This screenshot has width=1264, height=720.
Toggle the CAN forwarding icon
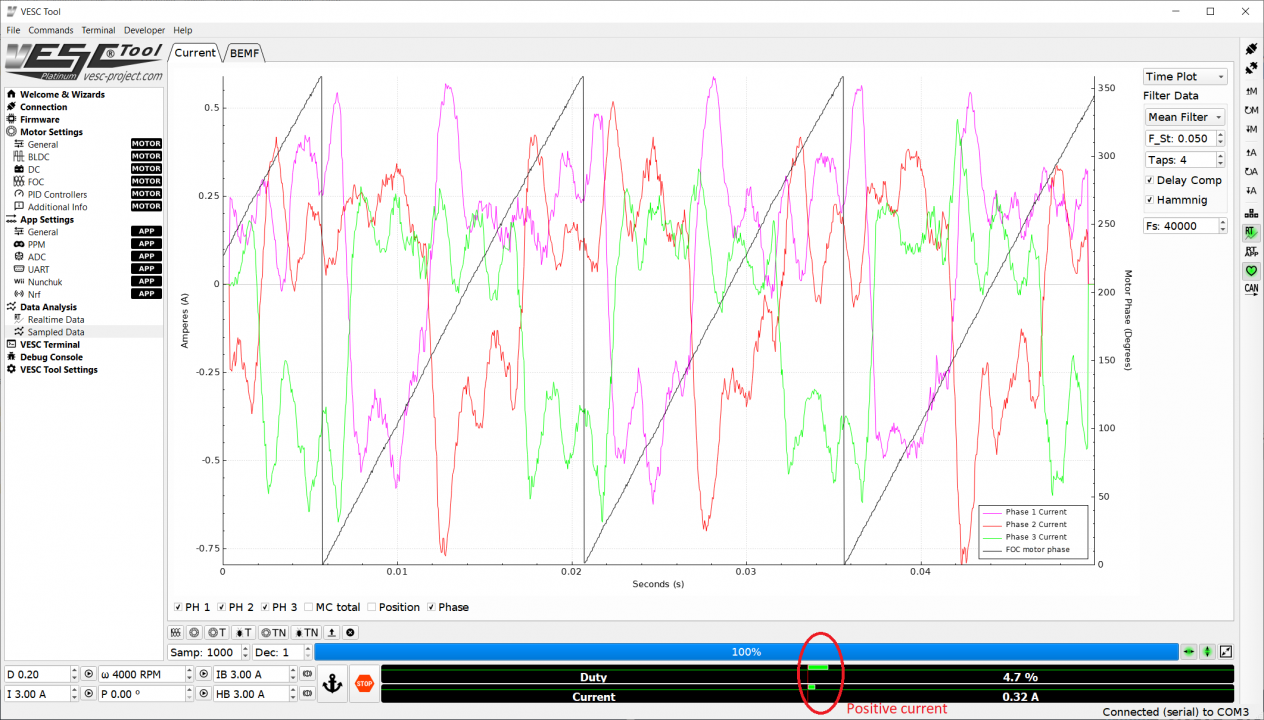(1251, 289)
